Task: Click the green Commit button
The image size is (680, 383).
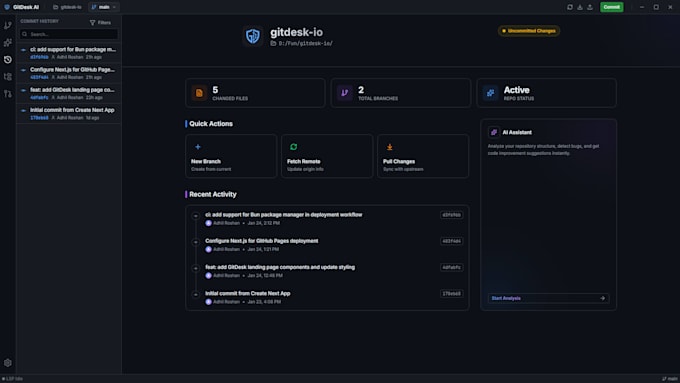Action: click(611, 7)
